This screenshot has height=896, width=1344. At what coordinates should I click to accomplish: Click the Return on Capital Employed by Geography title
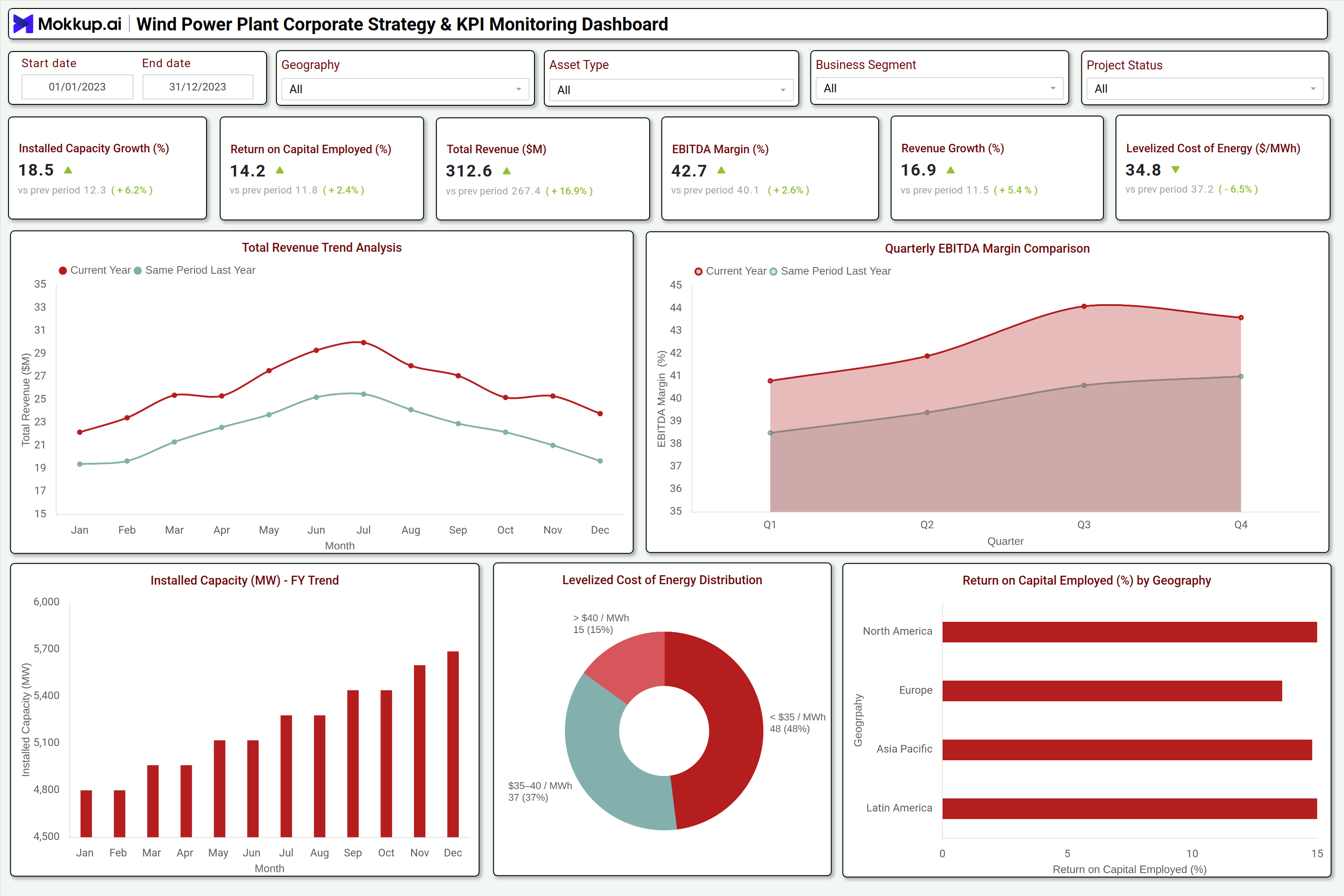click(1086, 581)
